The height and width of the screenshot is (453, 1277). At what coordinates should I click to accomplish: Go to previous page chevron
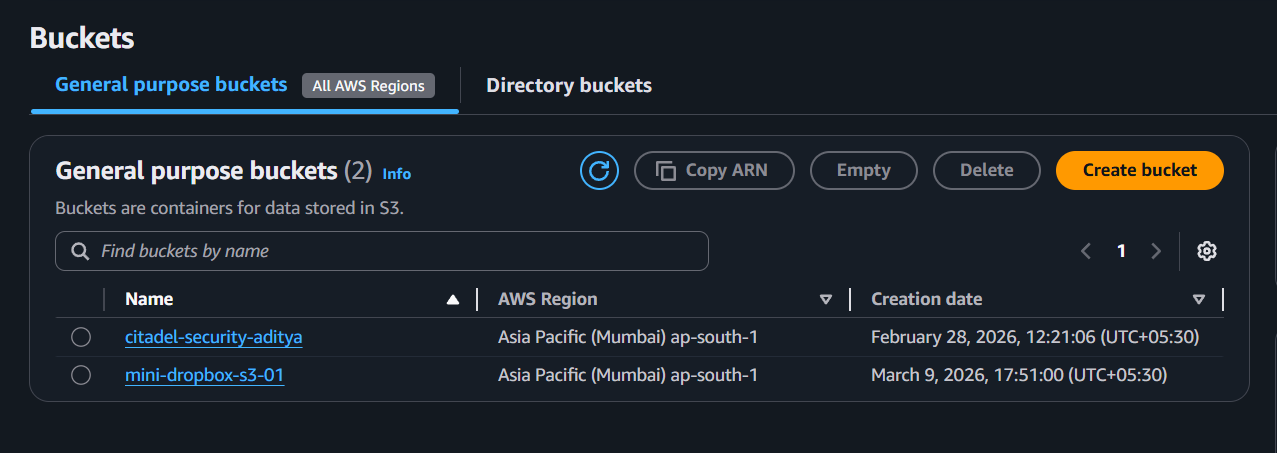click(1086, 251)
